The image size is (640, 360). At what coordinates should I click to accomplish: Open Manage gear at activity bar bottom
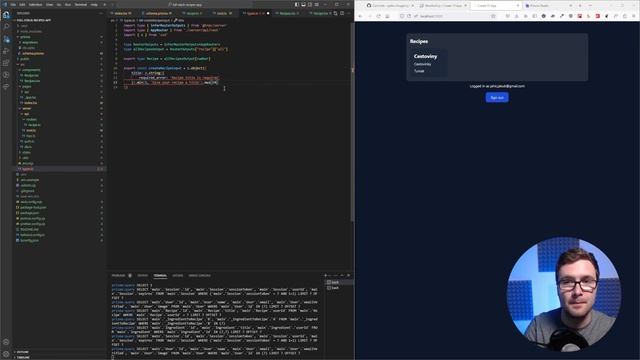pyautogui.click(x=6, y=354)
